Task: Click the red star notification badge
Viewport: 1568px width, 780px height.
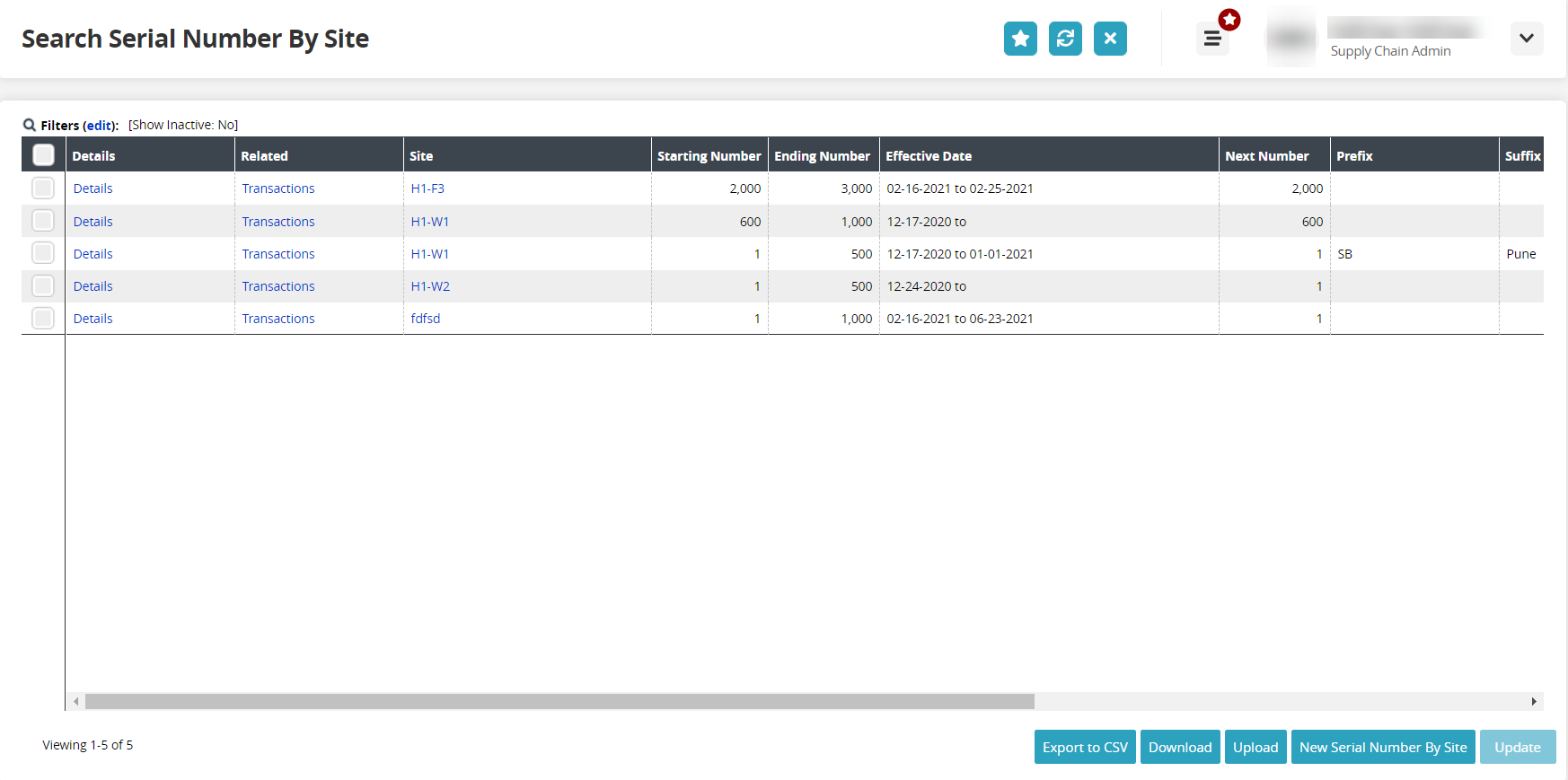Action: 1229,20
